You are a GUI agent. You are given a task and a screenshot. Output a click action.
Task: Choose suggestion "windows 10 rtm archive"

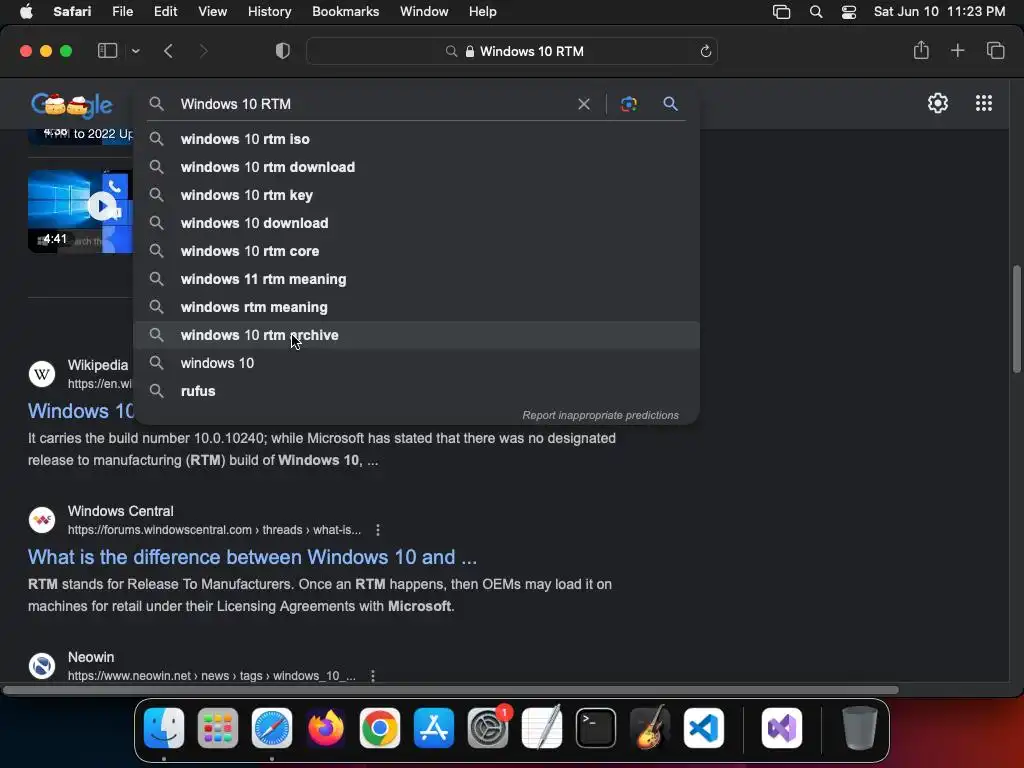416,336
